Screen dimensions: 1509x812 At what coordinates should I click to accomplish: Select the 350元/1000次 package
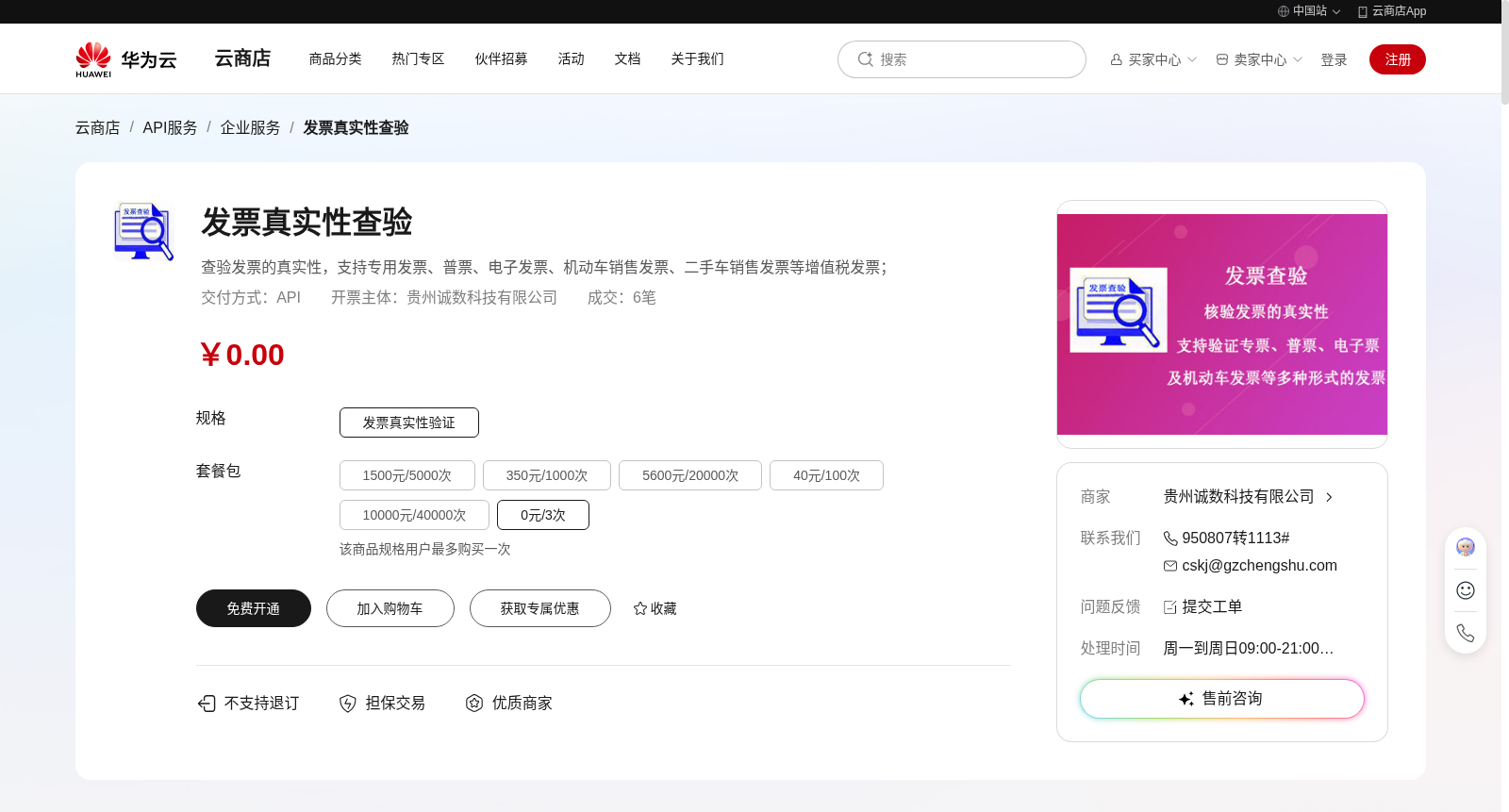[x=547, y=475]
